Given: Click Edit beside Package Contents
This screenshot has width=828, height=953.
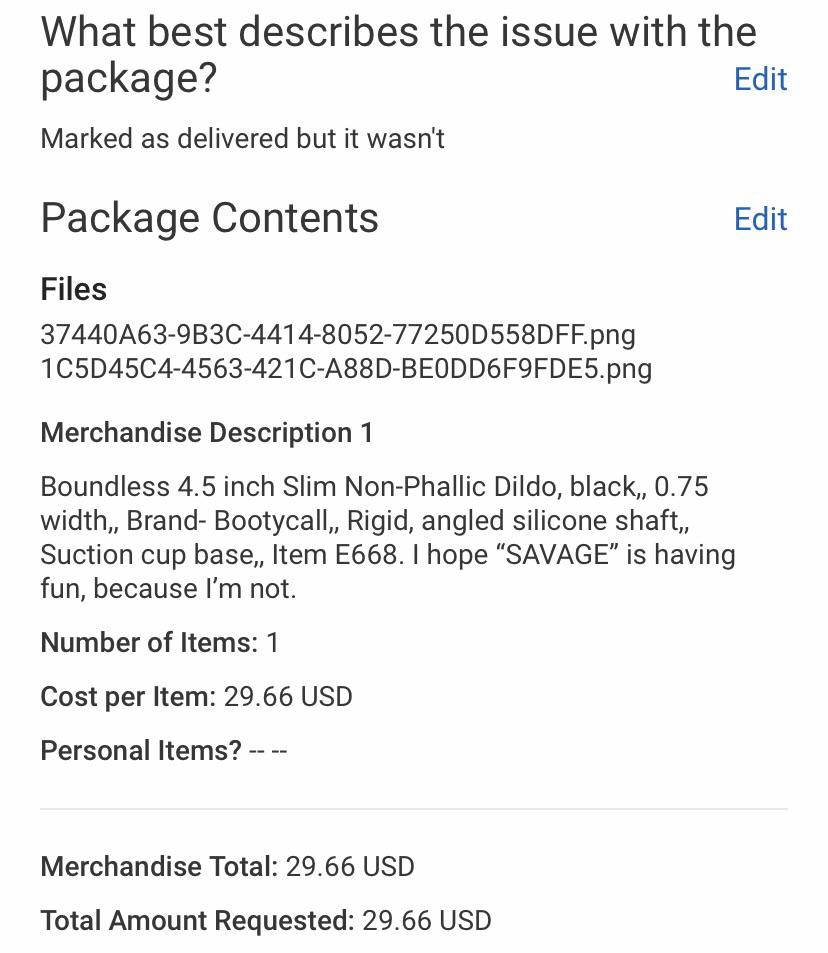Looking at the screenshot, I should pyautogui.click(x=760, y=219).
